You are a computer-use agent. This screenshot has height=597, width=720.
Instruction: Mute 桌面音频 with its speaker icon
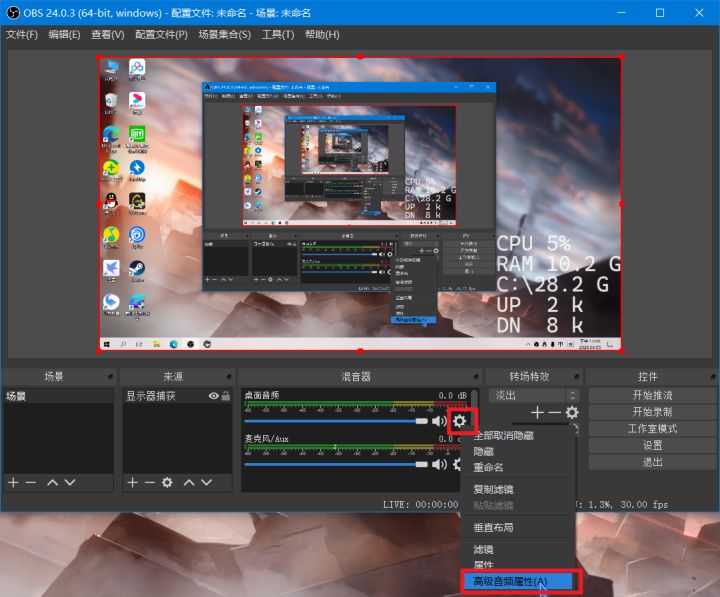click(439, 421)
